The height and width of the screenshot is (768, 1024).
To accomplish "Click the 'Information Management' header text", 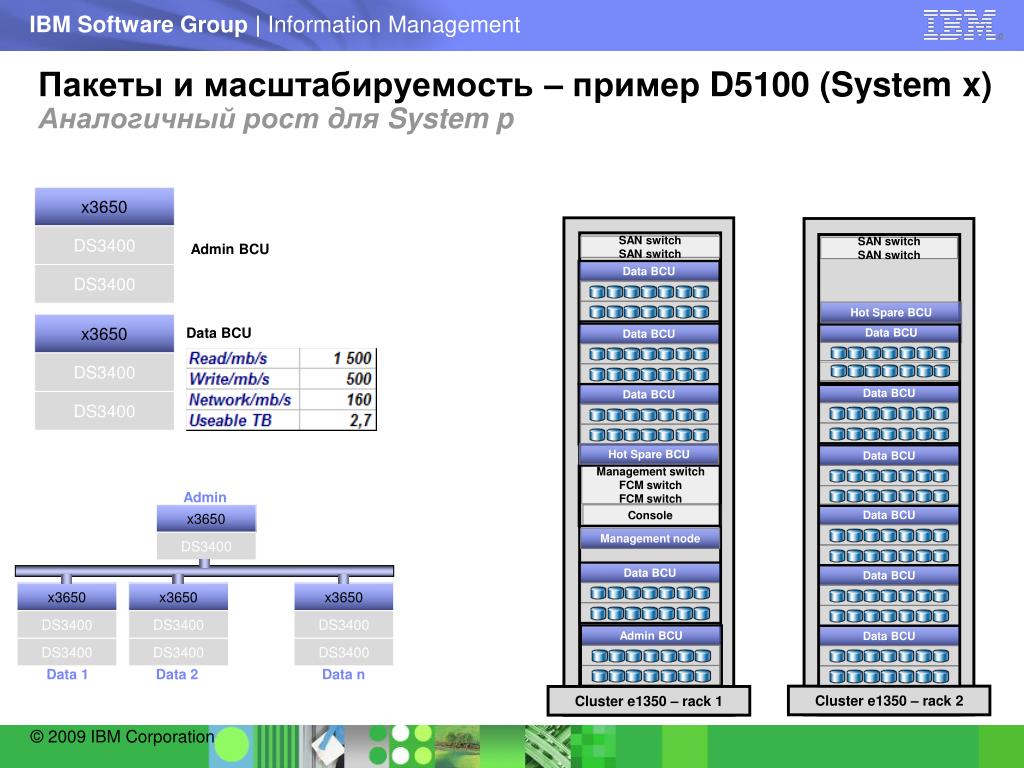I will (394, 25).
